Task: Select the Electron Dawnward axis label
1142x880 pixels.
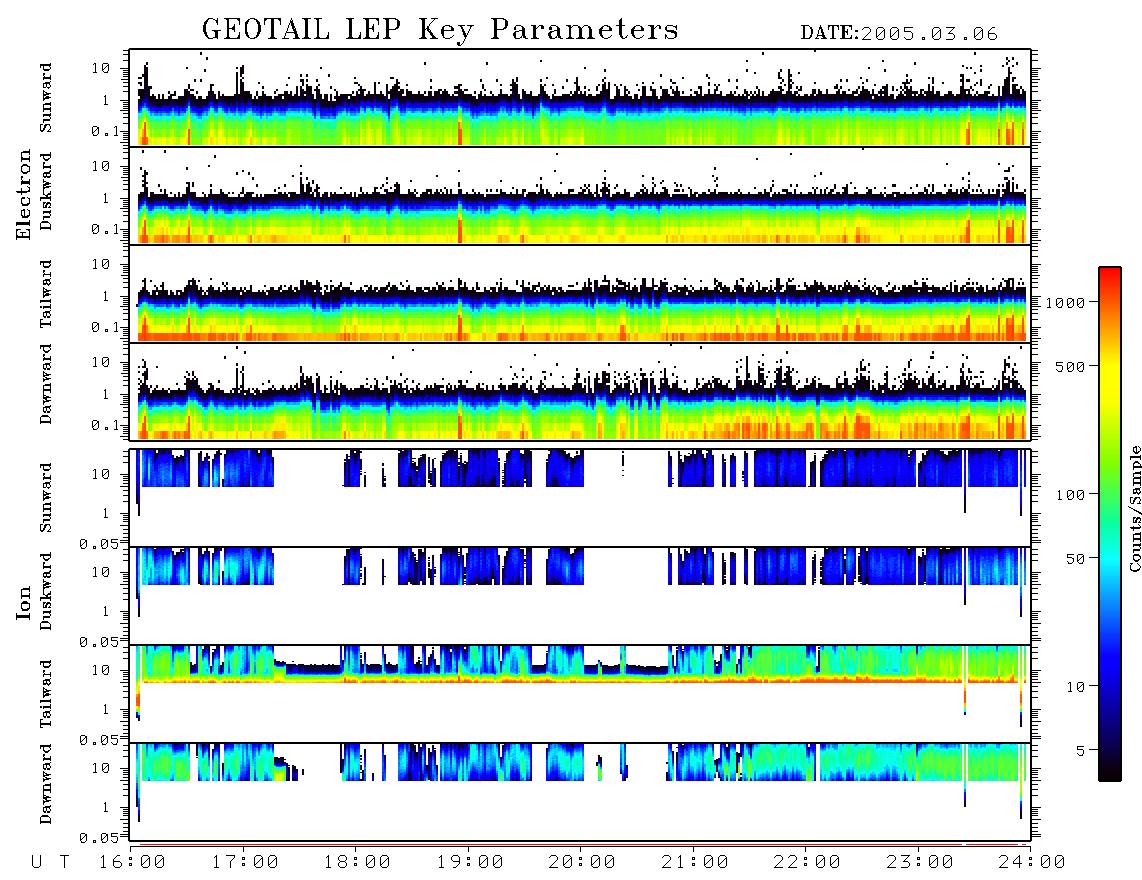Action: [x=46, y=384]
